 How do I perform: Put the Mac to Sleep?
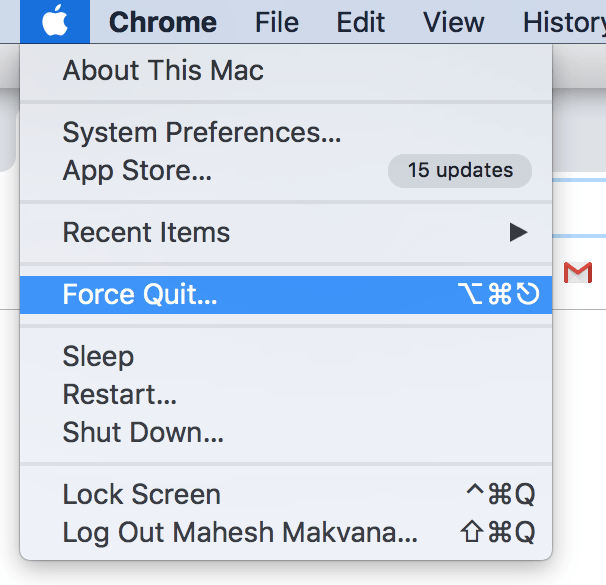point(286,356)
